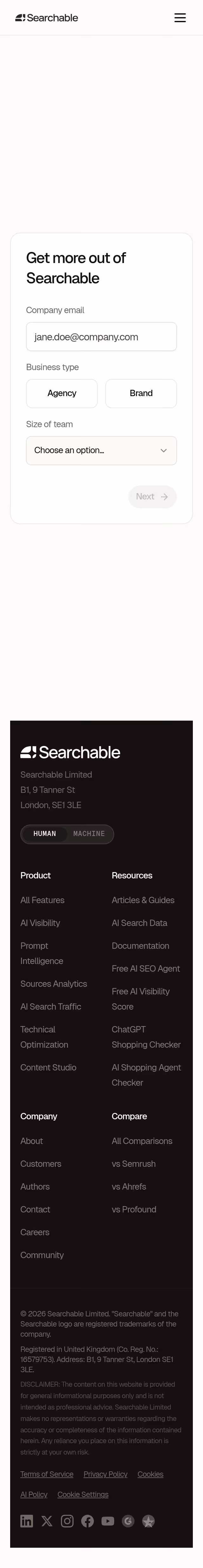Image resolution: width=203 pixels, height=1568 pixels.
Task: Click the Next button
Action: pos(152,497)
